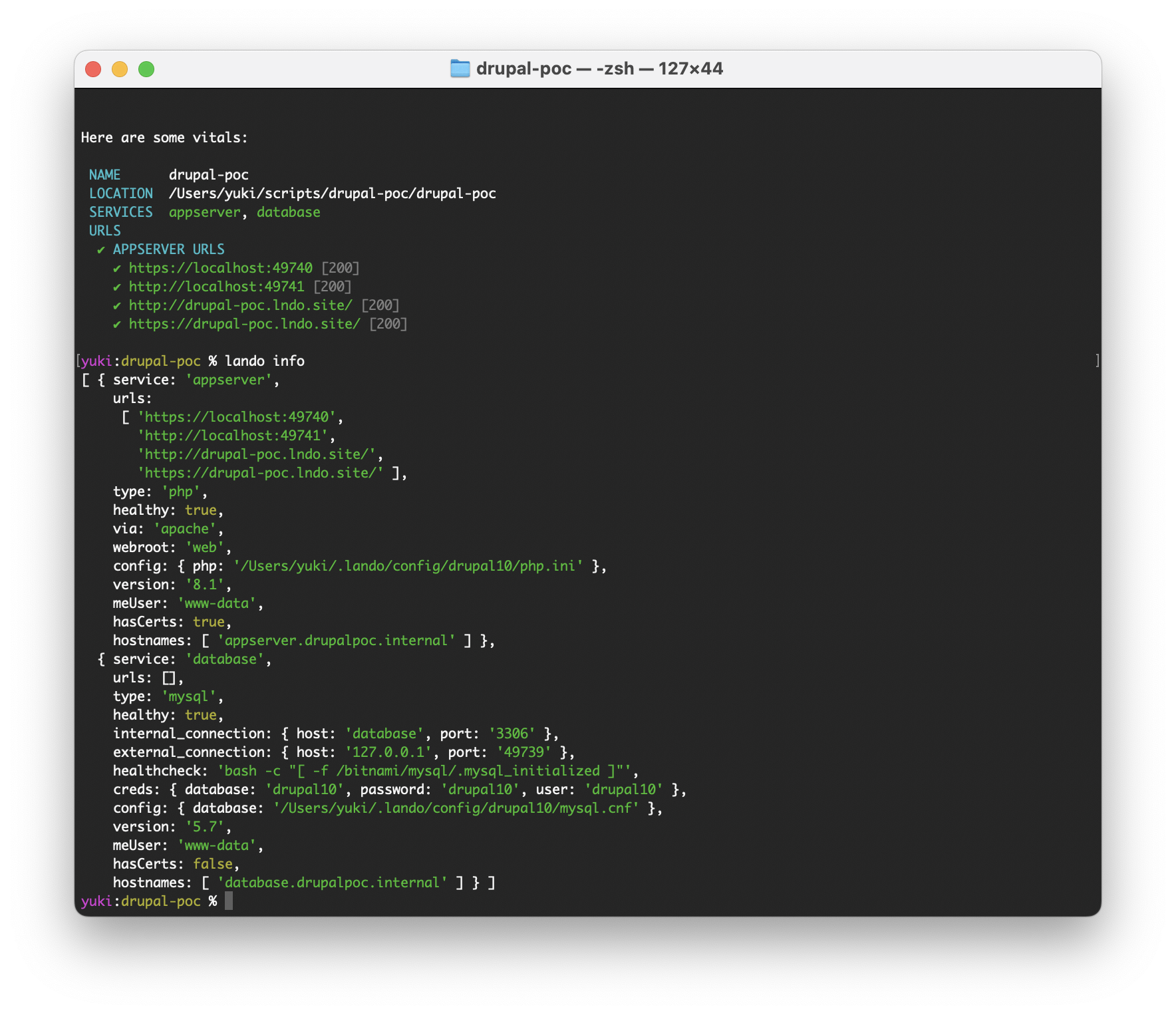This screenshot has width=1176, height=1015.
Task: Click the typed 'lando info' command
Action: click(265, 361)
